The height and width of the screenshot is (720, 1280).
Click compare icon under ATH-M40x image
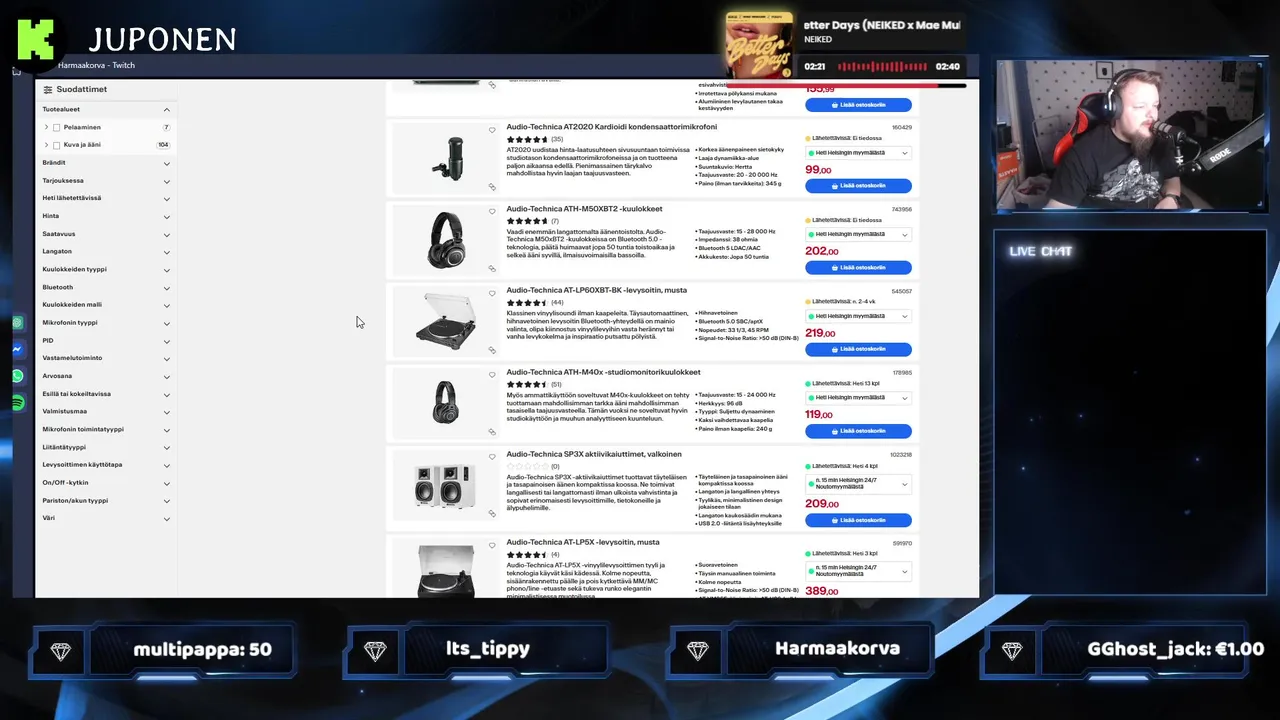coord(492,432)
